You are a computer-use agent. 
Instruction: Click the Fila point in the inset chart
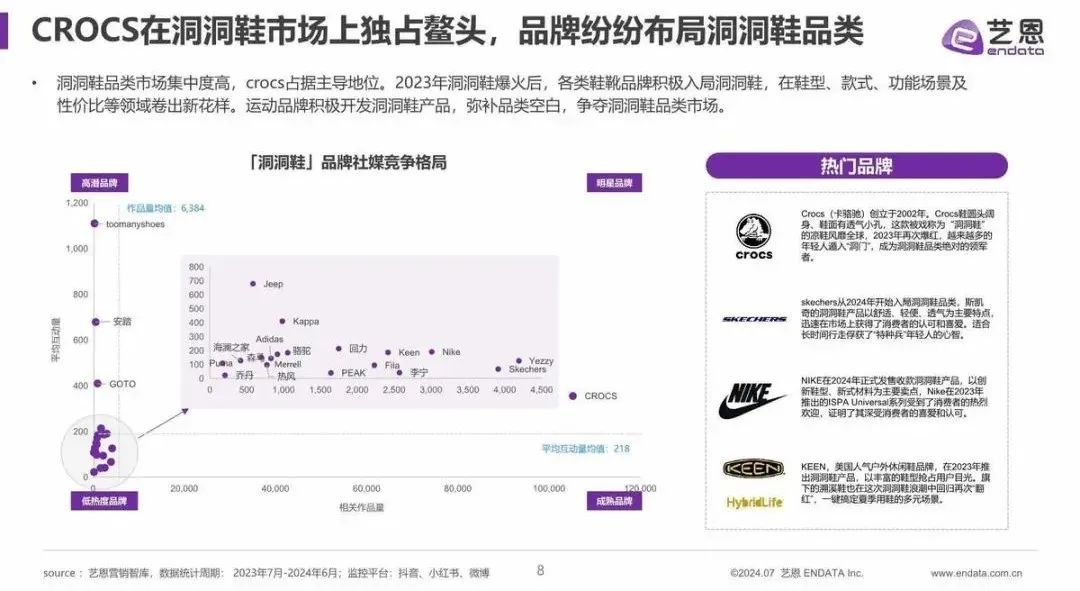tap(374, 365)
